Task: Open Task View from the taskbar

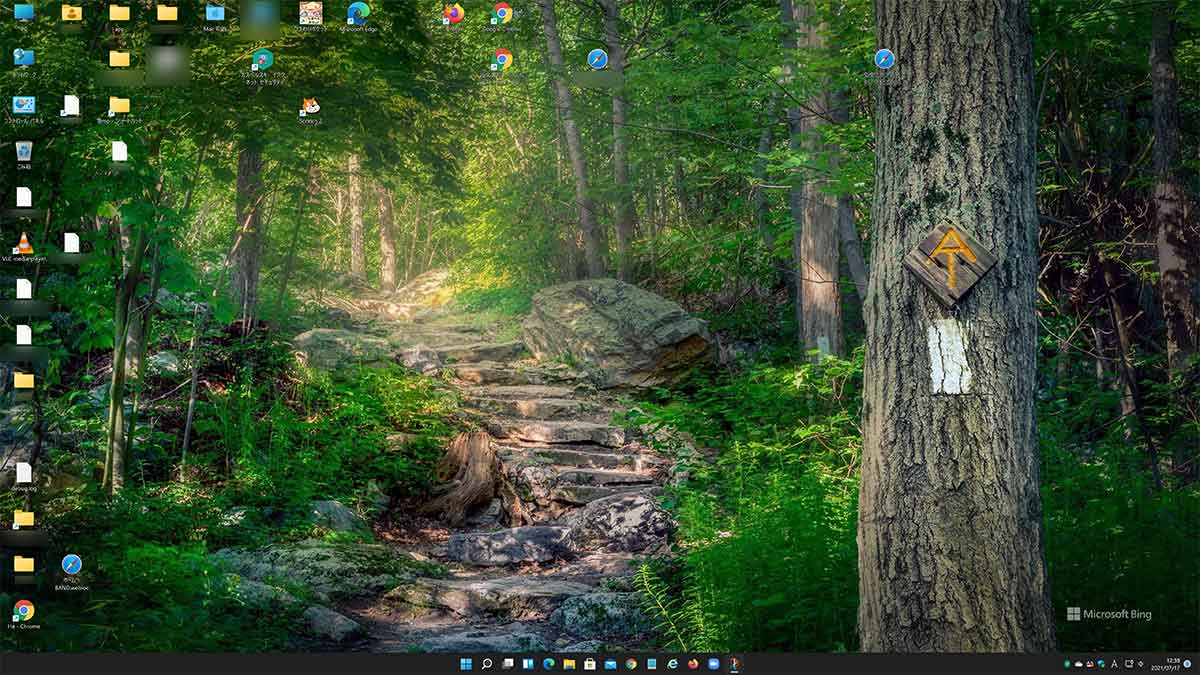Action: pos(508,664)
